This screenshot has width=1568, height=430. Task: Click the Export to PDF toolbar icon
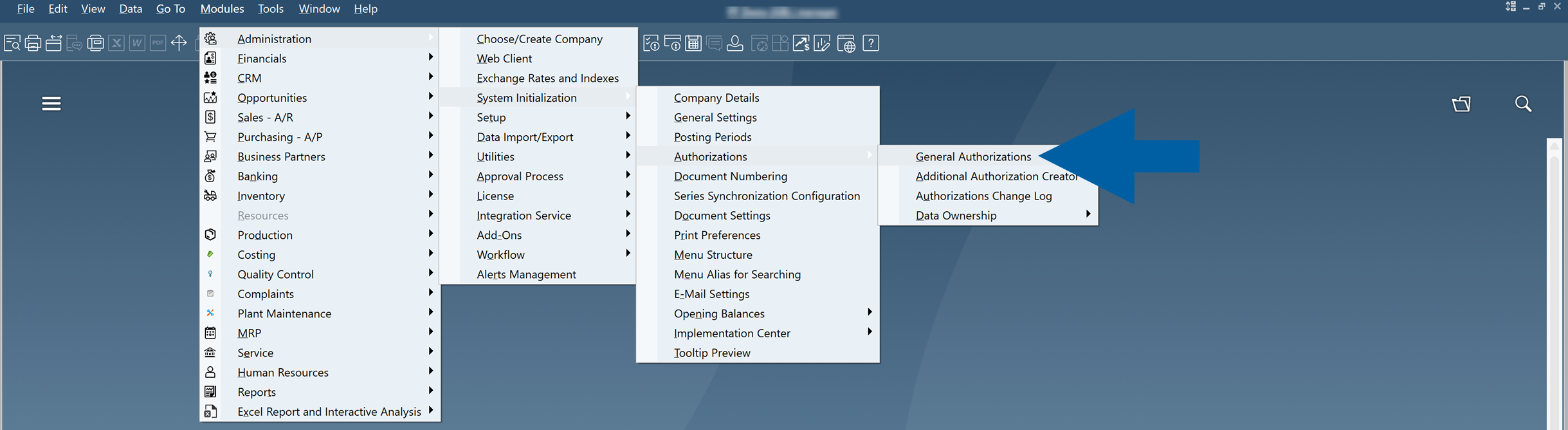tap(158, 43)
